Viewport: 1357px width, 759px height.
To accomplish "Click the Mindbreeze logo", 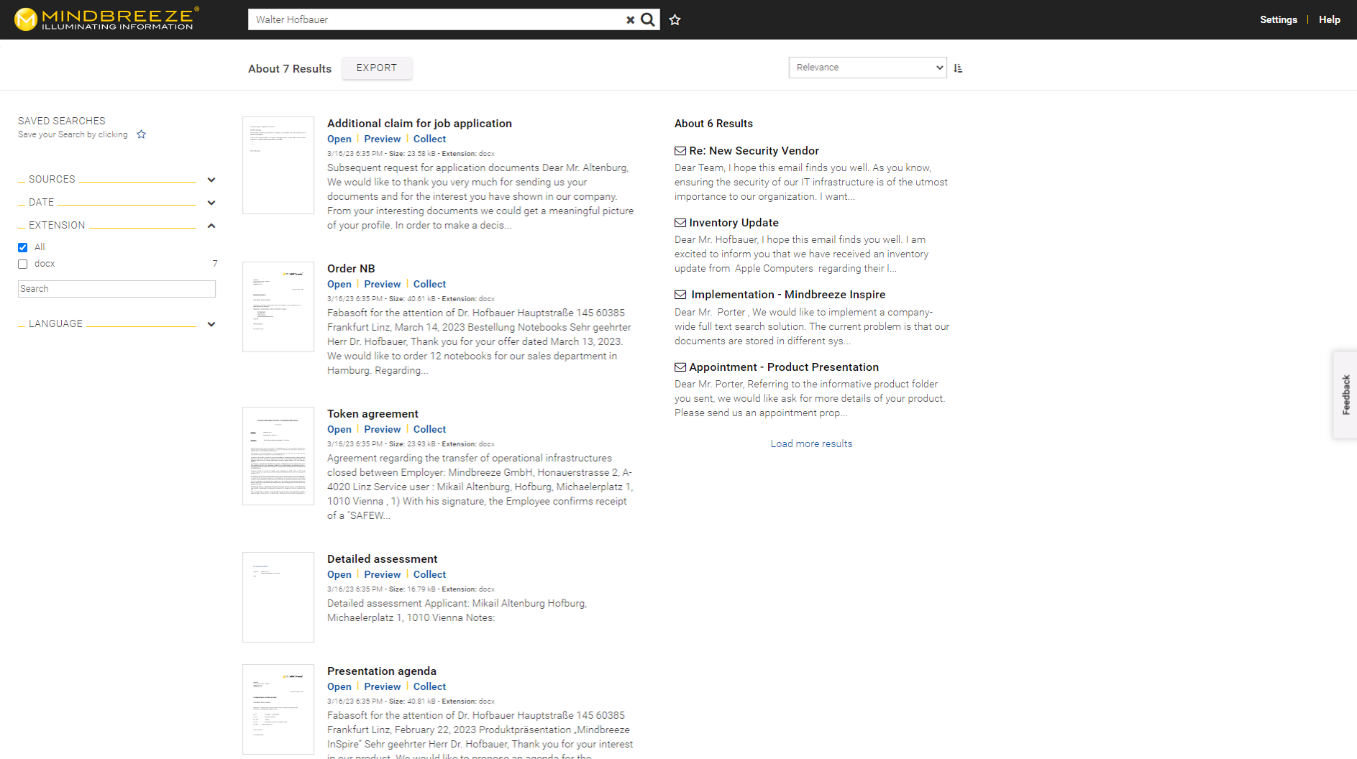I will click(106, 19).
